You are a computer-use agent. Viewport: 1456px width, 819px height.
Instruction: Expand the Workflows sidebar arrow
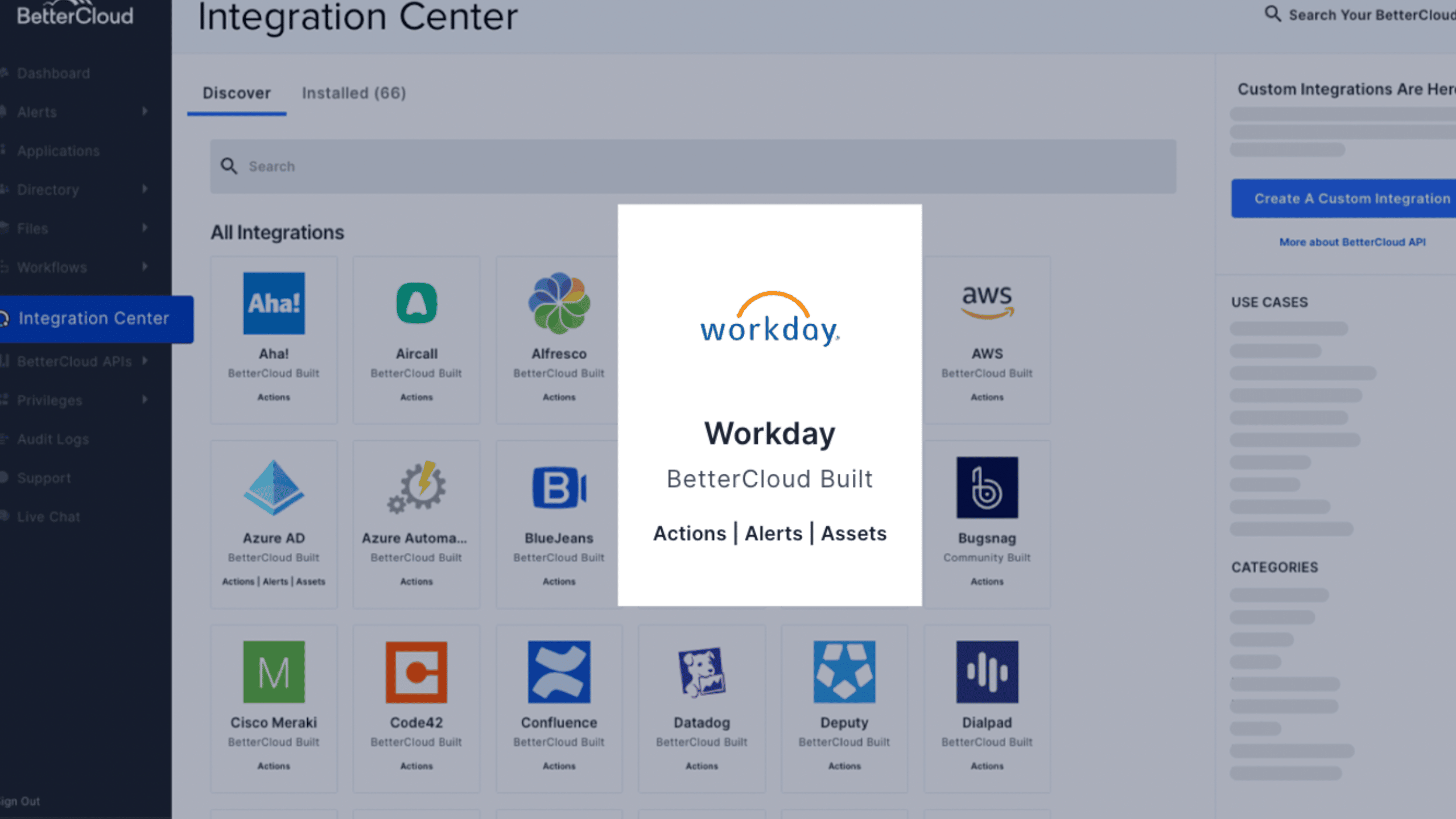coord(145,266)
